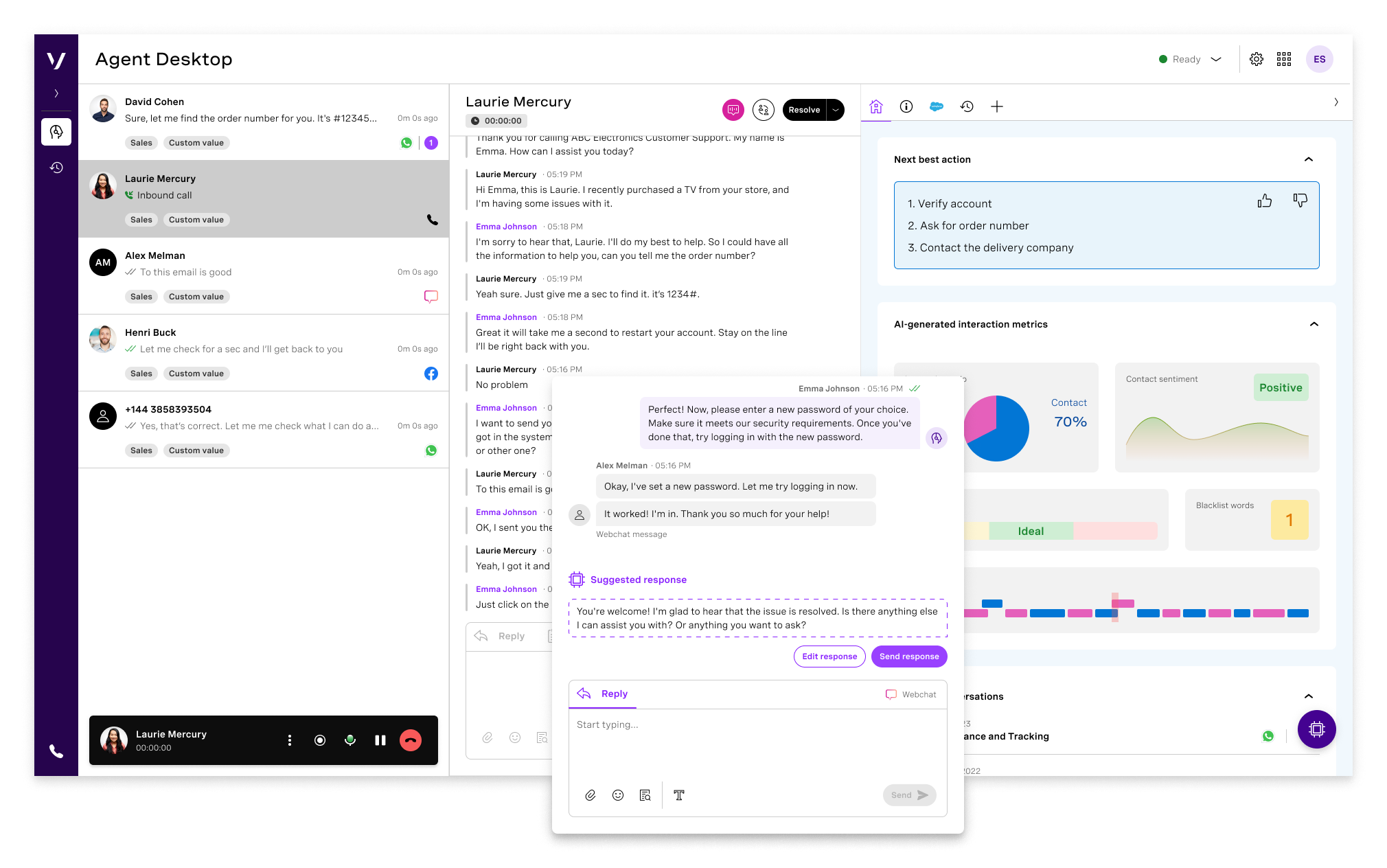Image resolution: width=1387 pixels, height=868 pixels.
Task: Click the info panel icon
Action: (905, 106)
